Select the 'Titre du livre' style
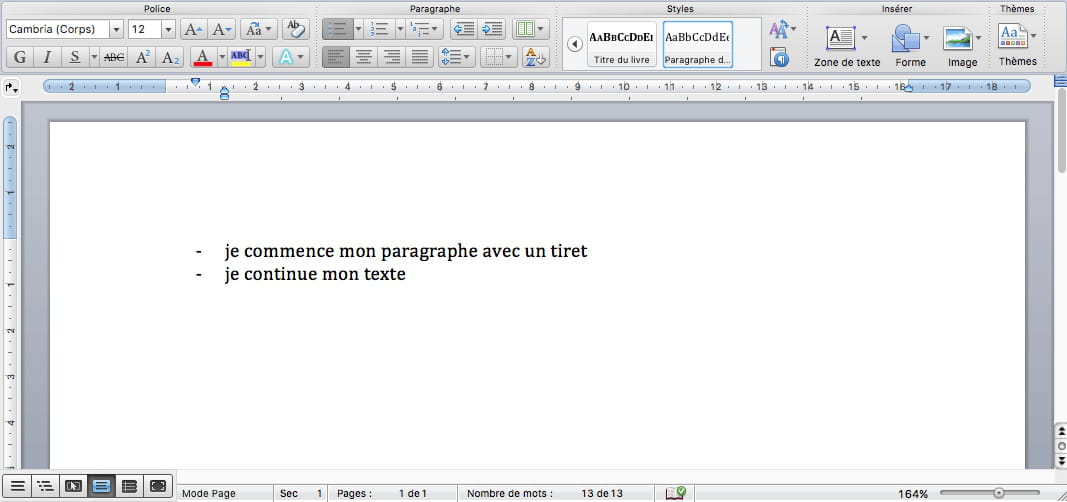1067x502 pixels. [621, 45]
